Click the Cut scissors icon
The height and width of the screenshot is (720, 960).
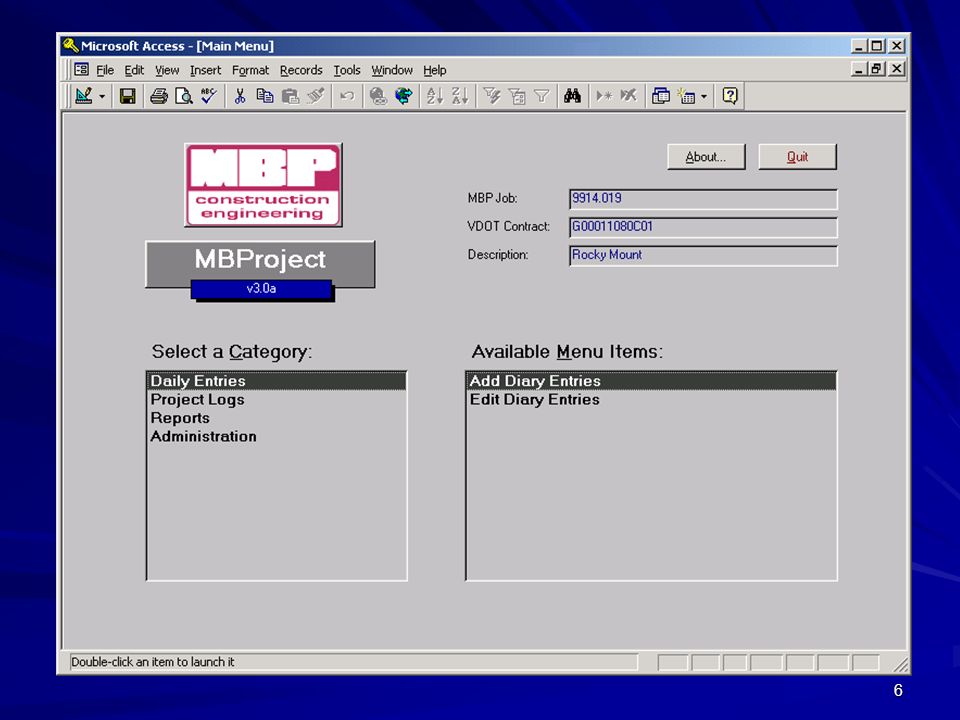click(239, 96)
